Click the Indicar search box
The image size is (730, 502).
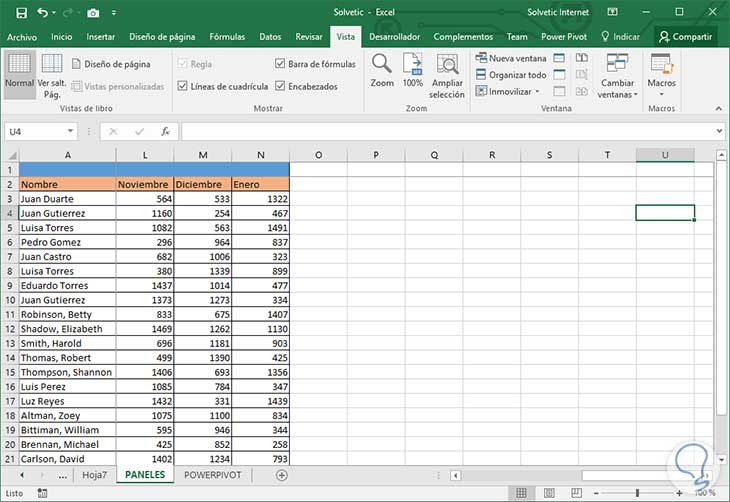pyautogui.click(x=621, y=37)
